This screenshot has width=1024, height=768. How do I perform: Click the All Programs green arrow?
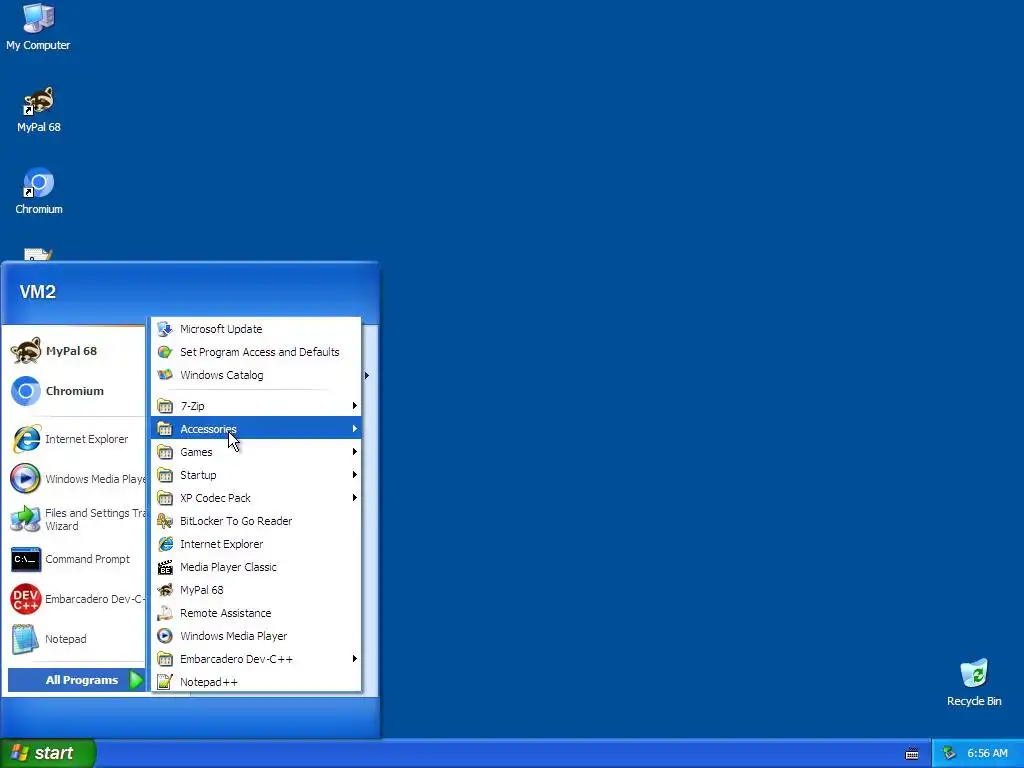tap(136, 680)
